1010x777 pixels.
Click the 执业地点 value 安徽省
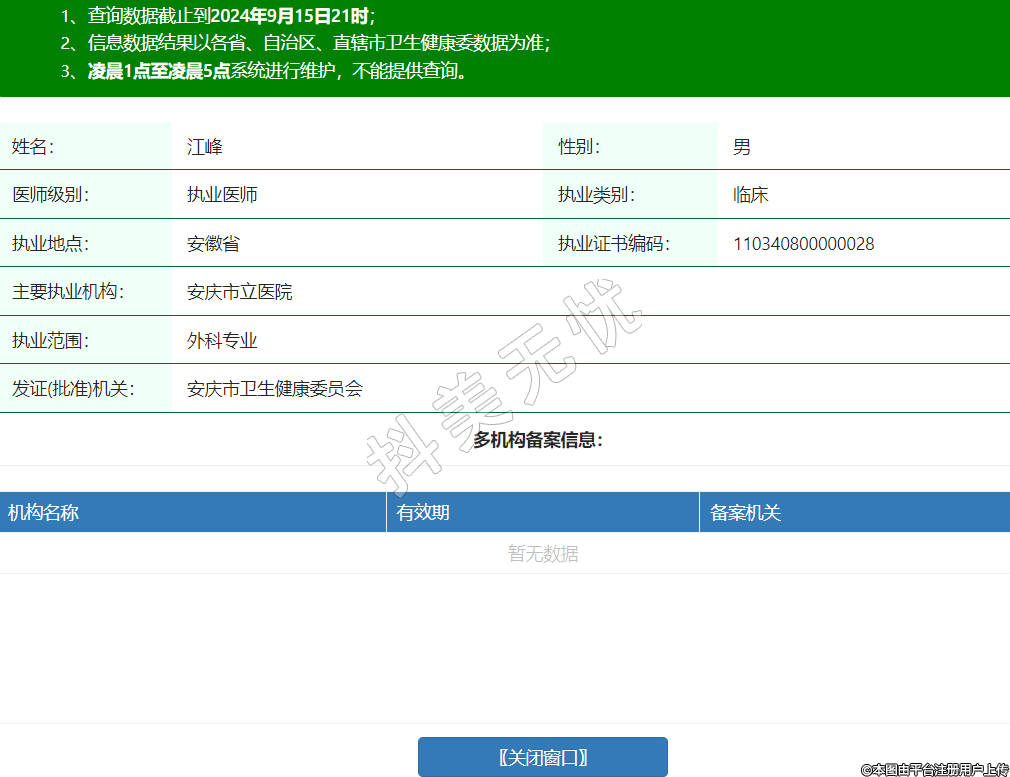point(213,243)
